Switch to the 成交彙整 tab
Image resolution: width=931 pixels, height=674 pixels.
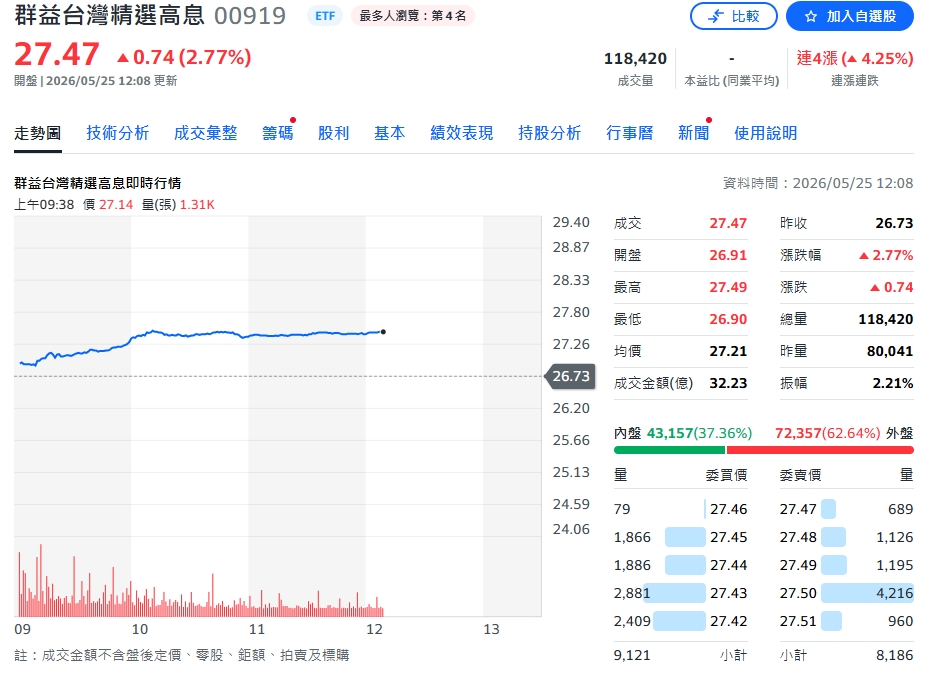(205, 133)
